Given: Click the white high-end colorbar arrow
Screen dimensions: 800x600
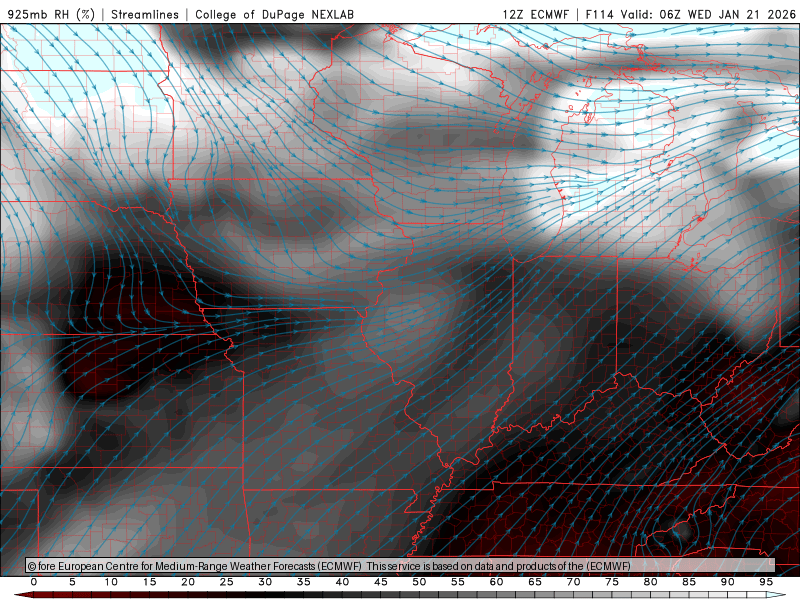Looking at the screenshot, I should [x=777, y=595].
